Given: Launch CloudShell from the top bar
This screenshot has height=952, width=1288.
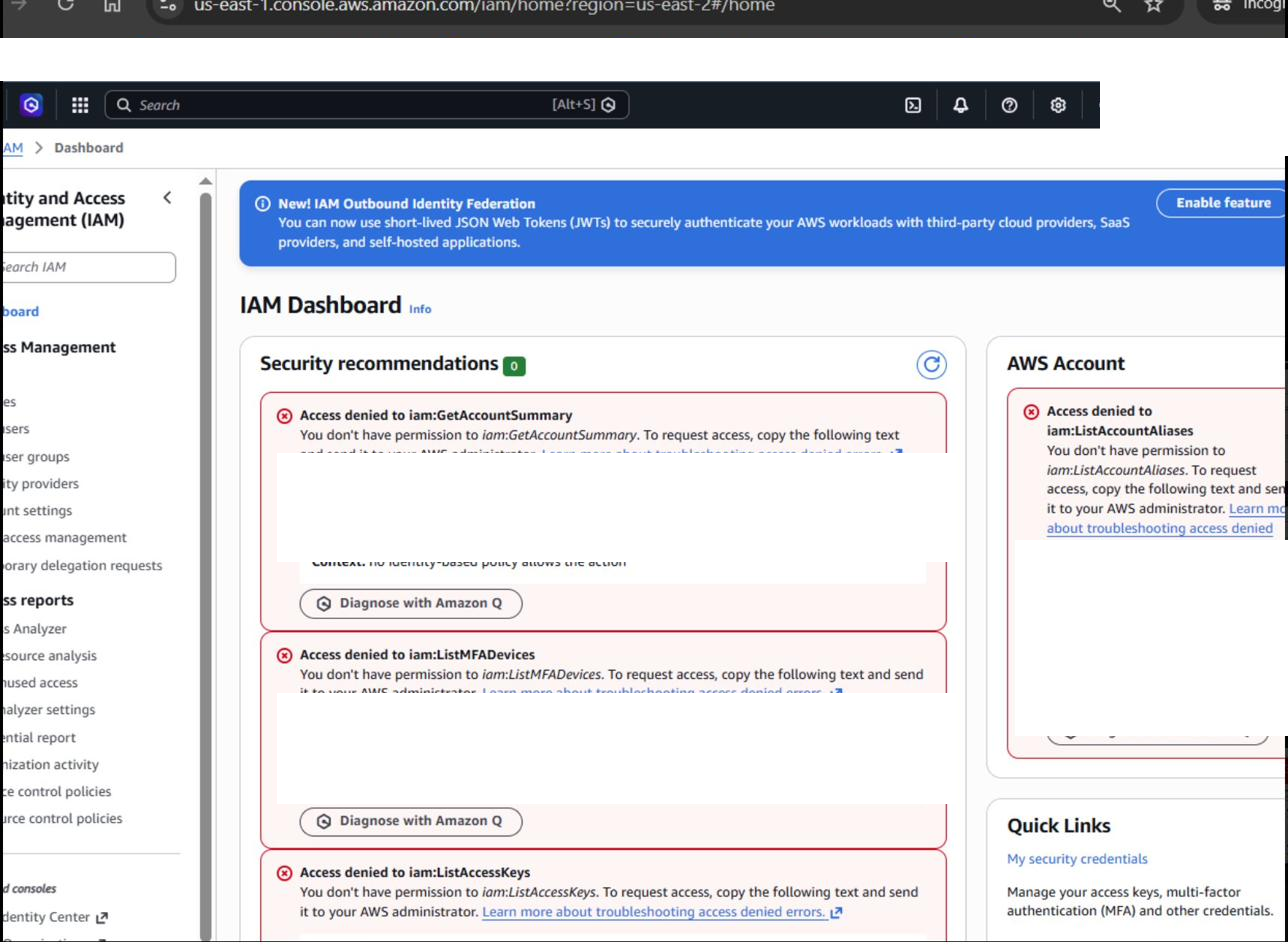Looking at the screenshot, I should (x=913, y=105).
